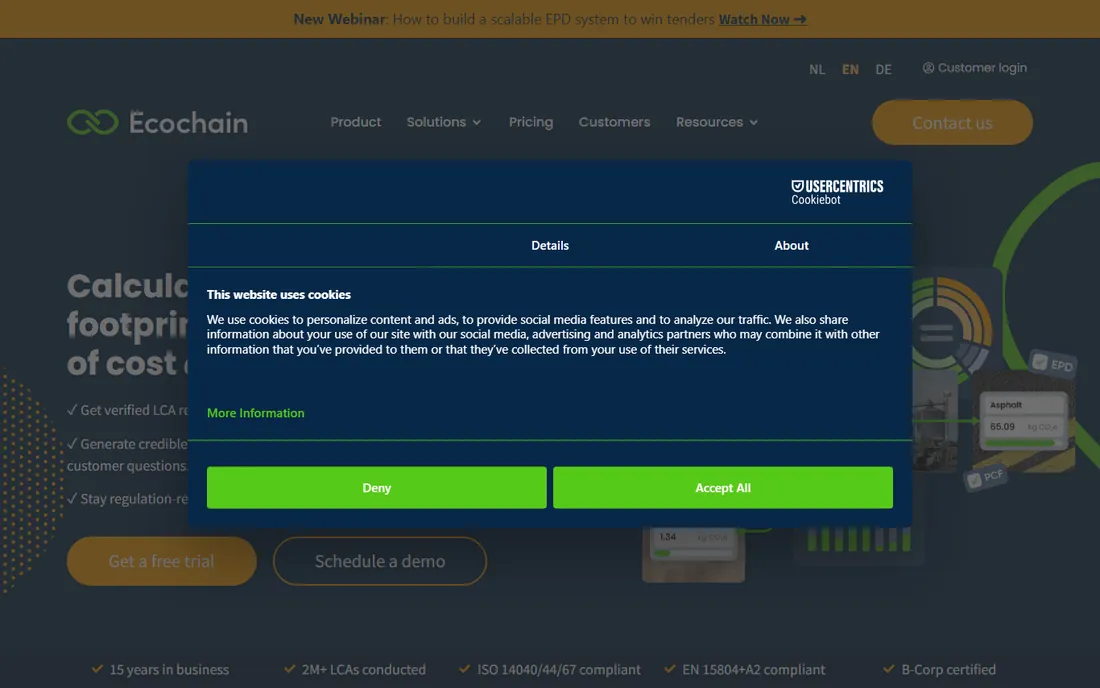Image resolution: width=1100 pixels, height=688 pixels.
Task: Open the About tab in cookie dialog
Action: (791, 245)
